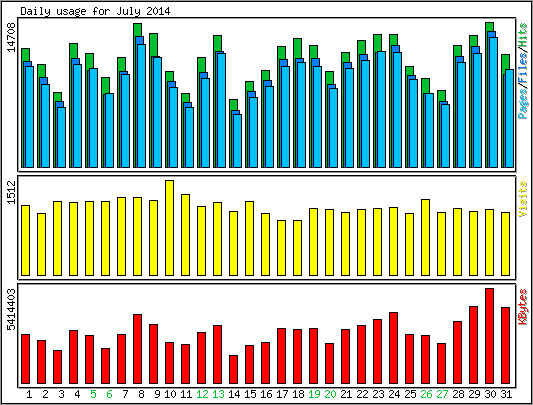The image size is (533, 405).
Task: Click the day 3 light blue Pages bar
Action: pos(61,137)
